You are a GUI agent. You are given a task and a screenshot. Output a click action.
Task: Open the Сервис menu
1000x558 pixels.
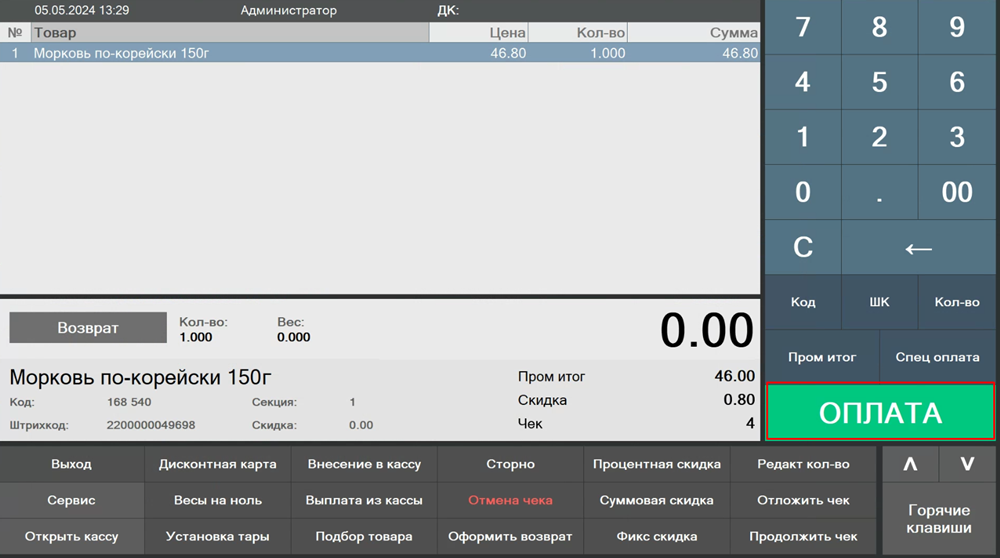72,500
